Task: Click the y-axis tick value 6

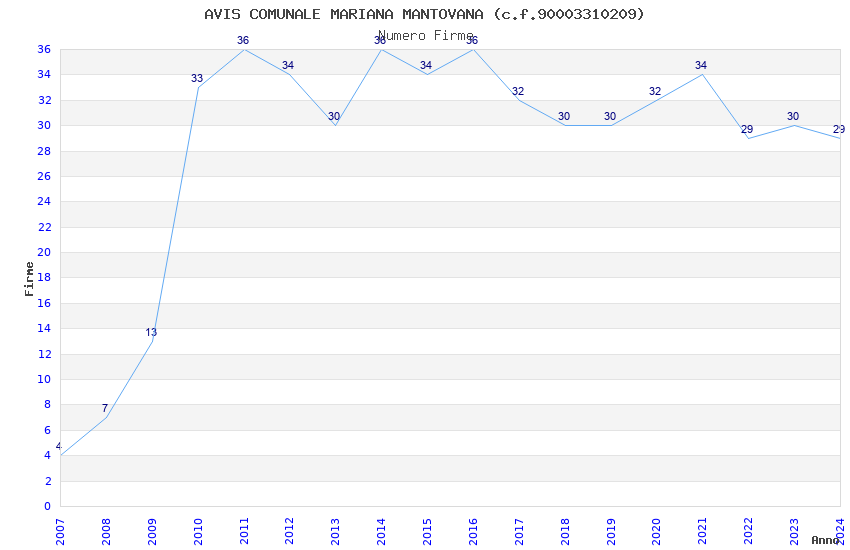Action: (48, 430)
